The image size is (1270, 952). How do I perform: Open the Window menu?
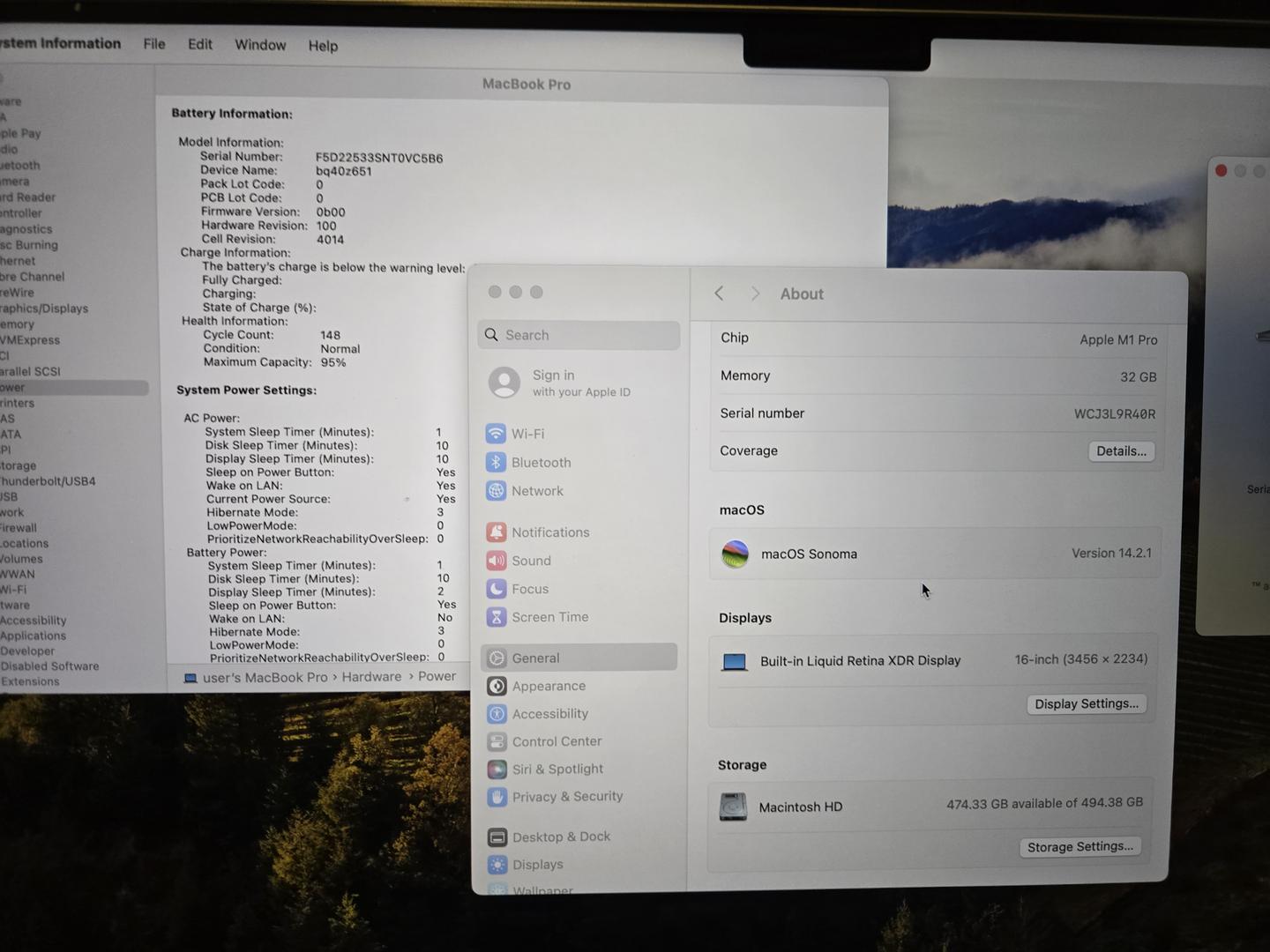coord(260,45)
